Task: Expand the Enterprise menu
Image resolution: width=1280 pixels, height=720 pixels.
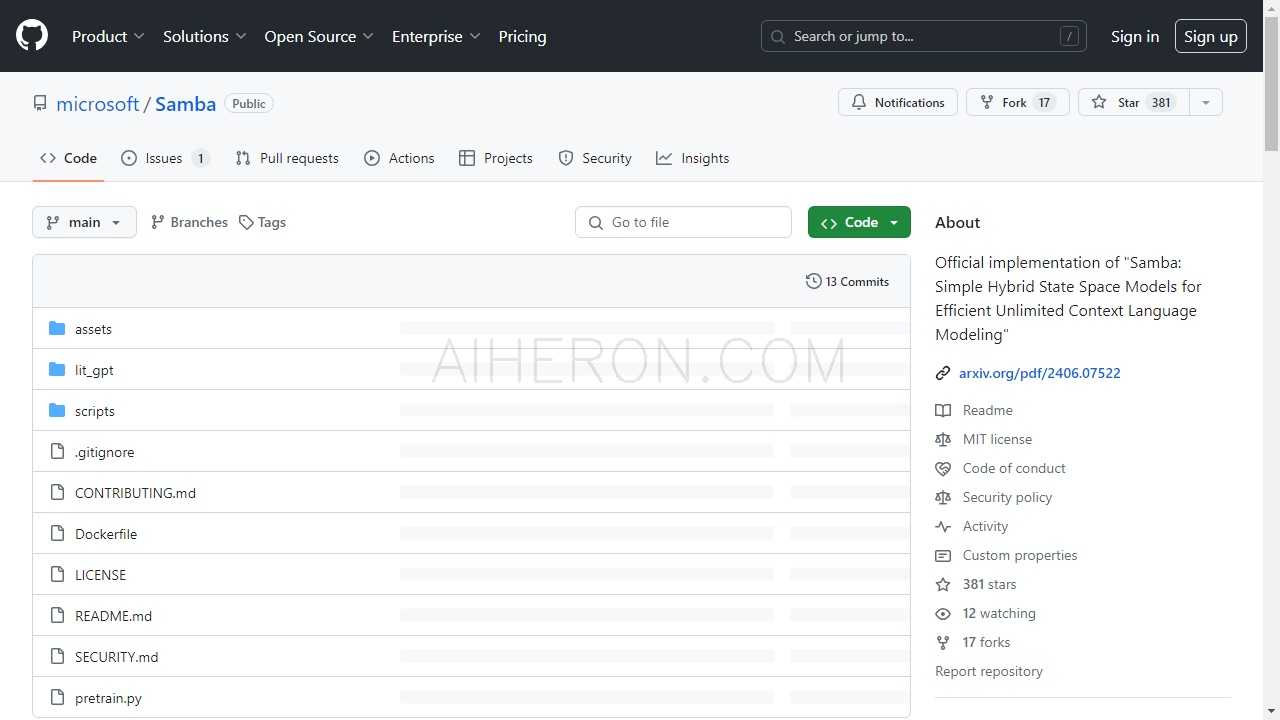Action: coord(436,36)
